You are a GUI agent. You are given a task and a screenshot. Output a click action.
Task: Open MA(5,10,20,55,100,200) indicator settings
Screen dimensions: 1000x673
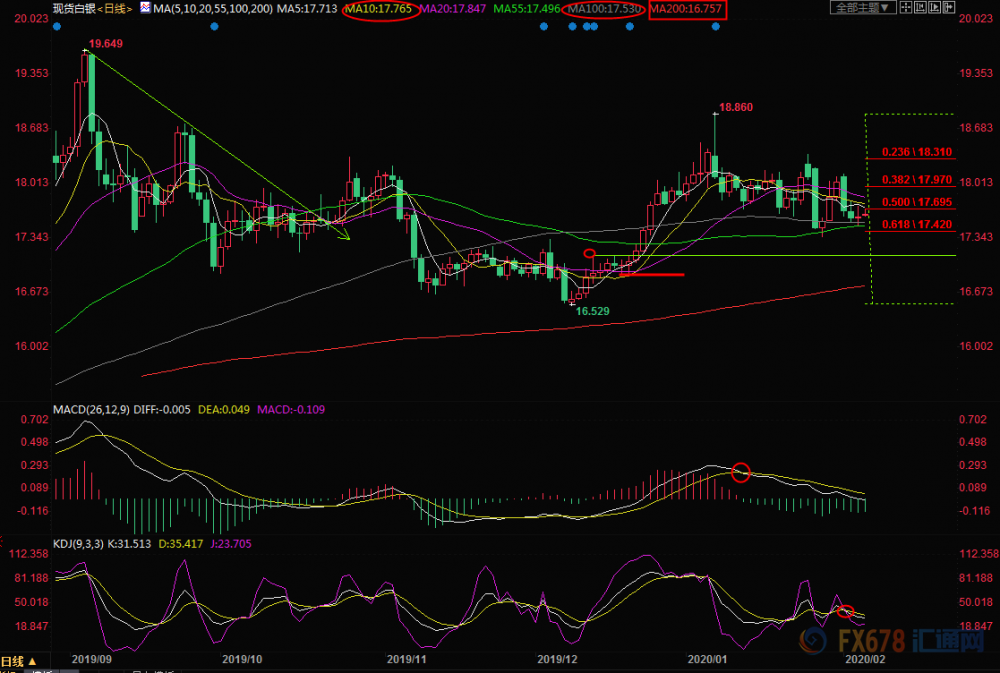[x=213, y=9]
